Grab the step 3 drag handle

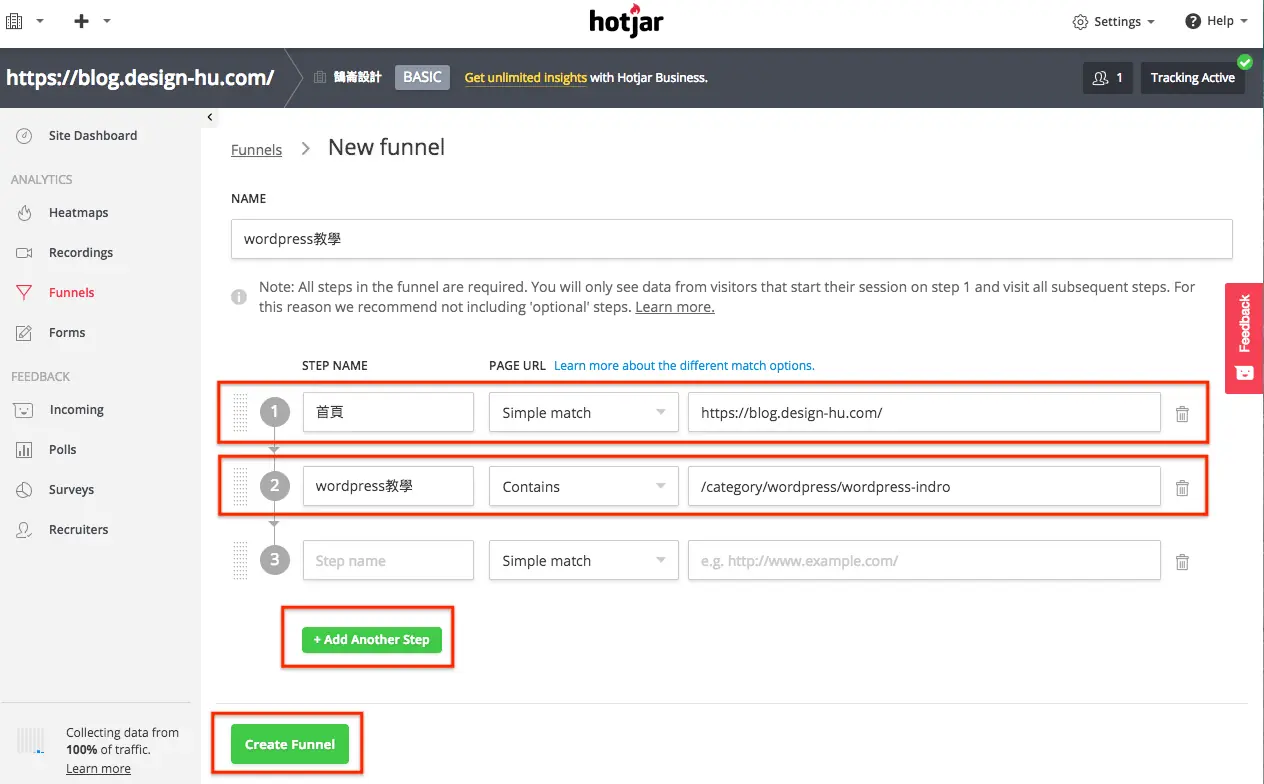[x=240, y=560]
